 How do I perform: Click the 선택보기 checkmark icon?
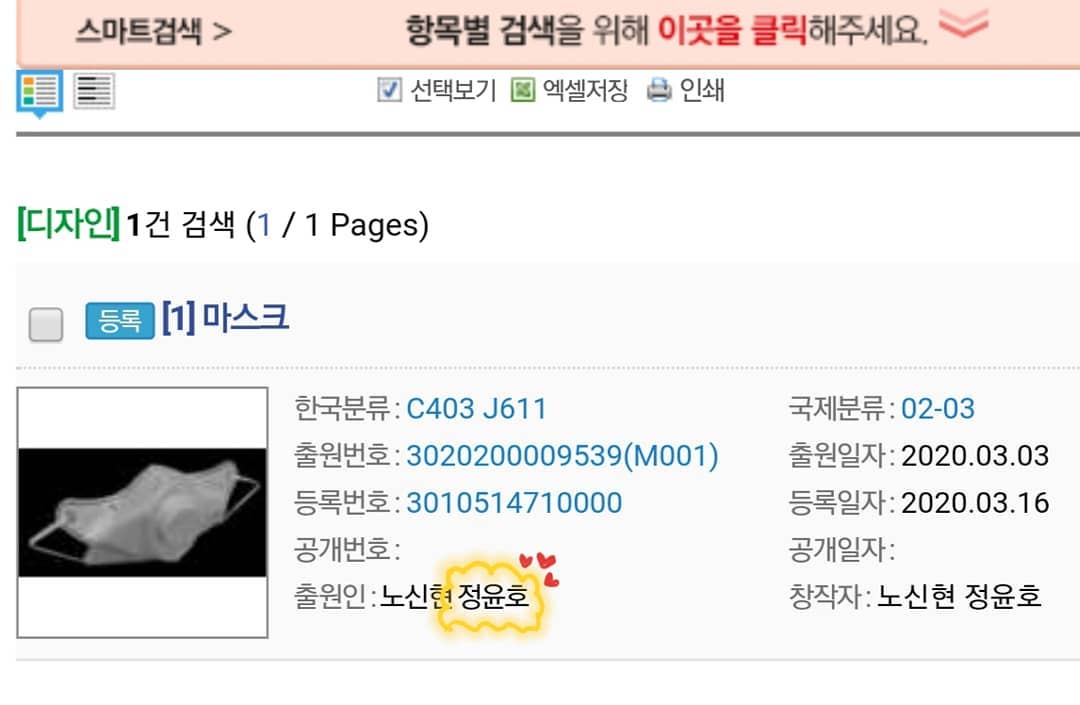tap(390, 90)
